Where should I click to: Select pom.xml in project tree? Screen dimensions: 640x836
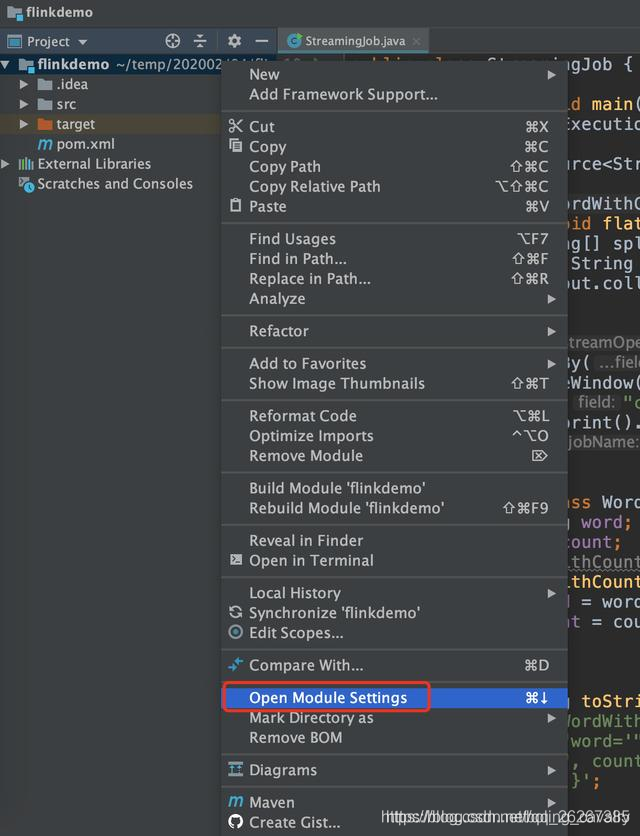click(x=85, y=144)
